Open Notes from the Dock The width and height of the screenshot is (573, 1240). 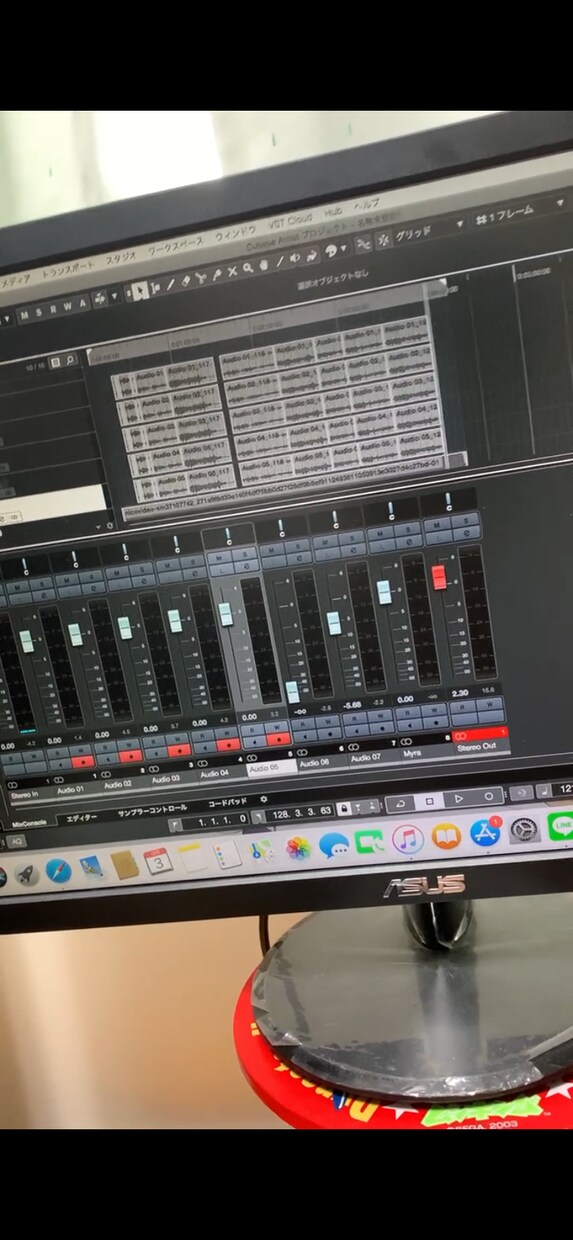click(x=192, y=857)
